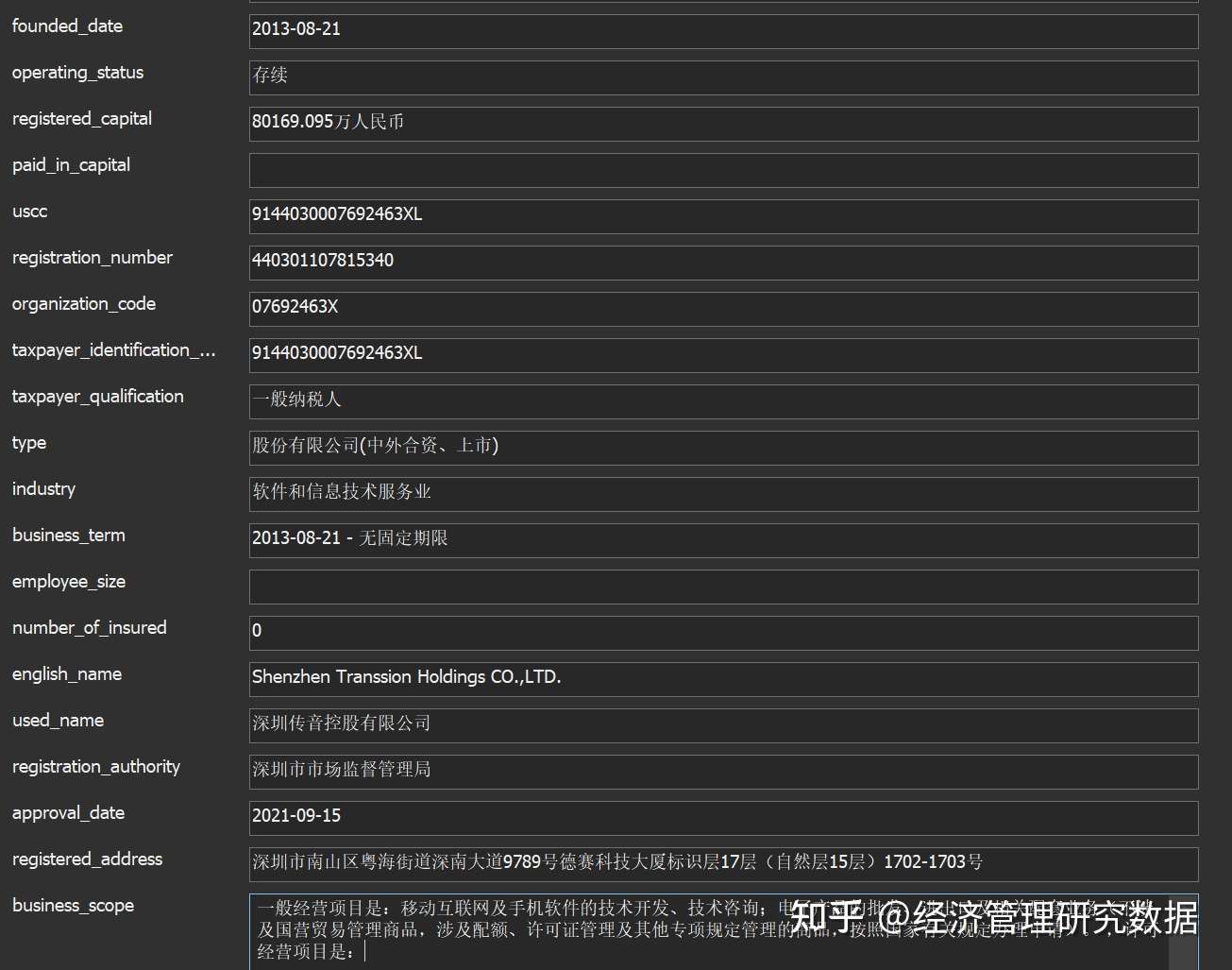
Task: Click the taxpayer_identification number field
Action: point(723,354)
